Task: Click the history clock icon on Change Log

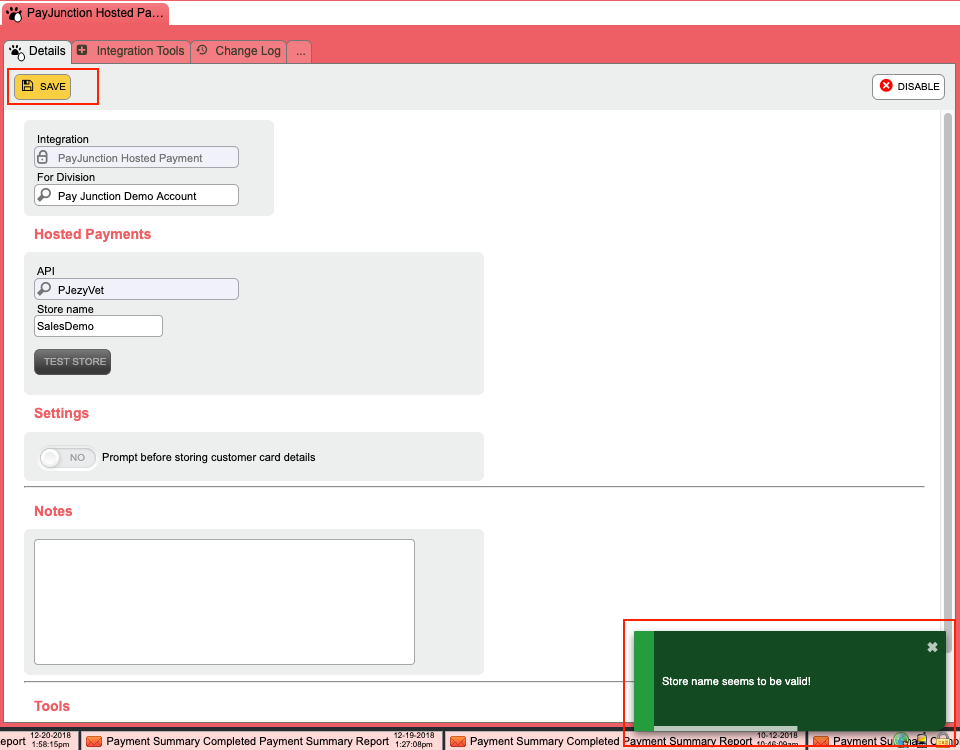Action: tap(203, 51)
